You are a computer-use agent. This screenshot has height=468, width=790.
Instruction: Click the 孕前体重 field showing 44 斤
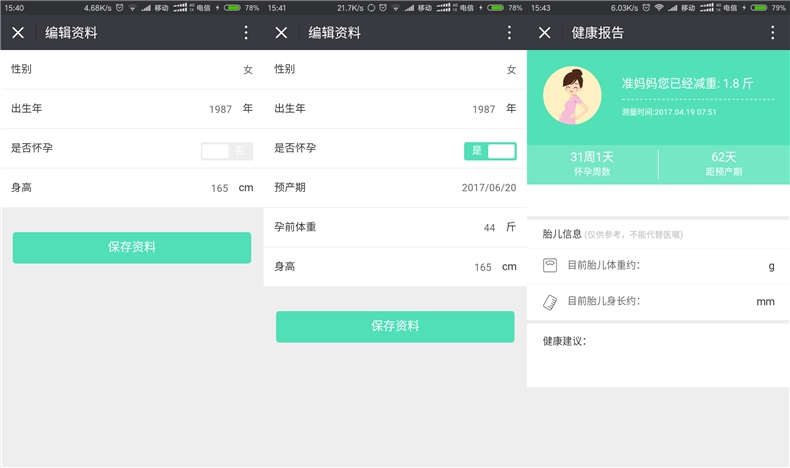coord(395,227)
